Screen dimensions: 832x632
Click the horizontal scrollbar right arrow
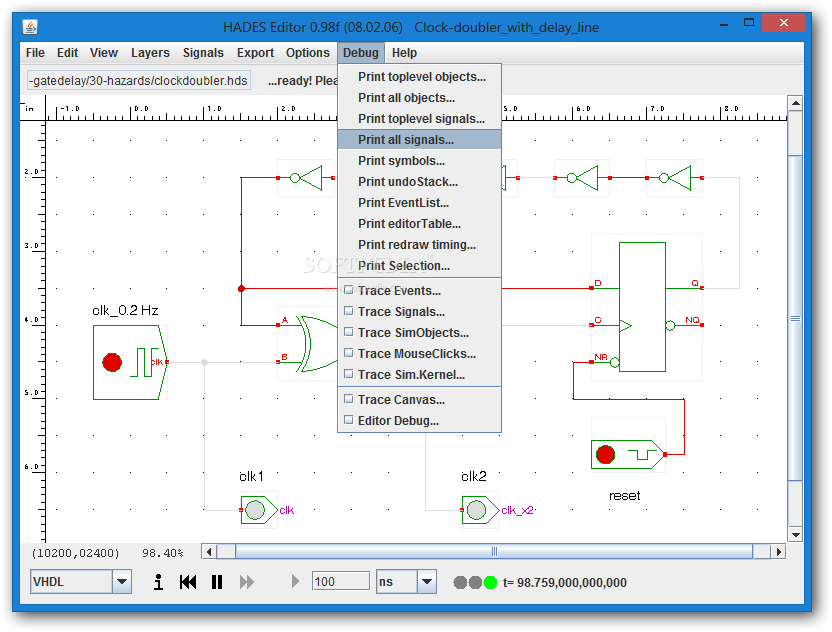[778, 552]
